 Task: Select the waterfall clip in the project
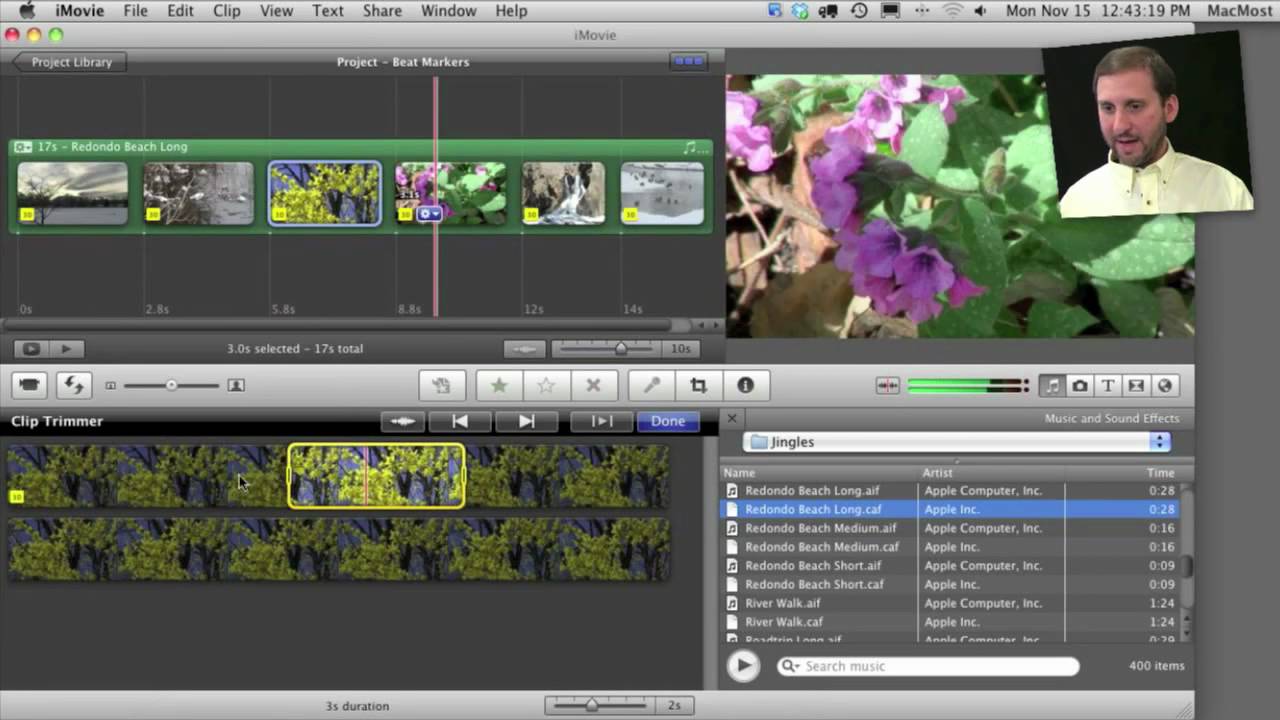(x=563, y=193)
